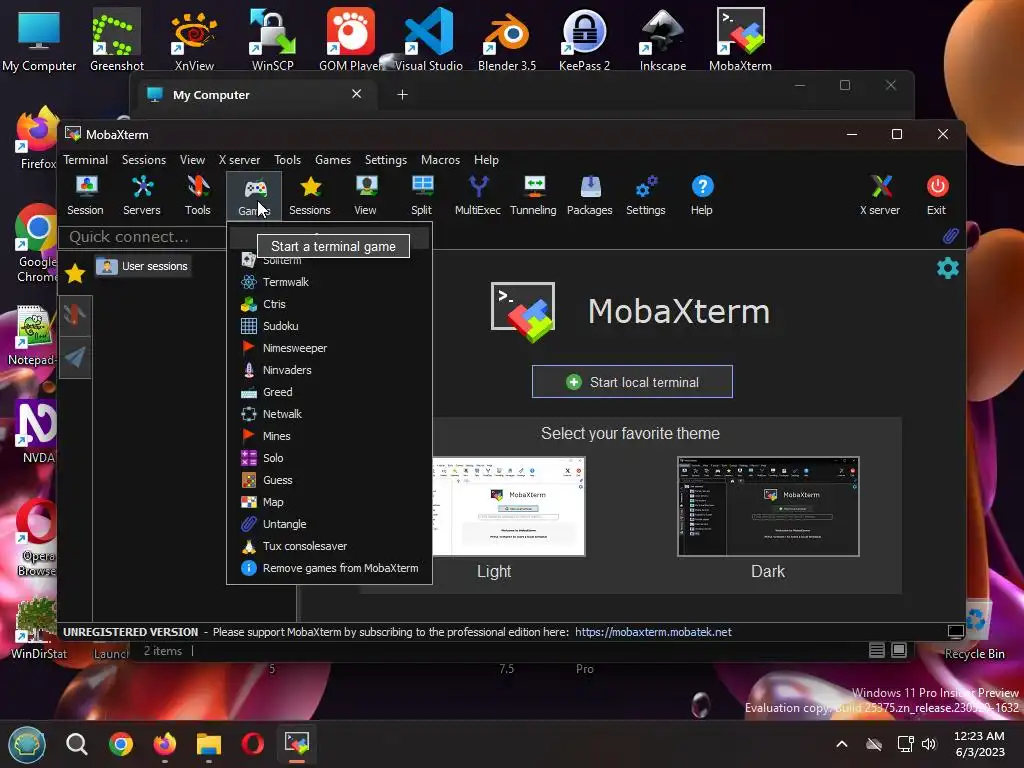This screenshot has width=1024, height=768.
Task: Open the Games menu bar item
Action: [333, 159]
